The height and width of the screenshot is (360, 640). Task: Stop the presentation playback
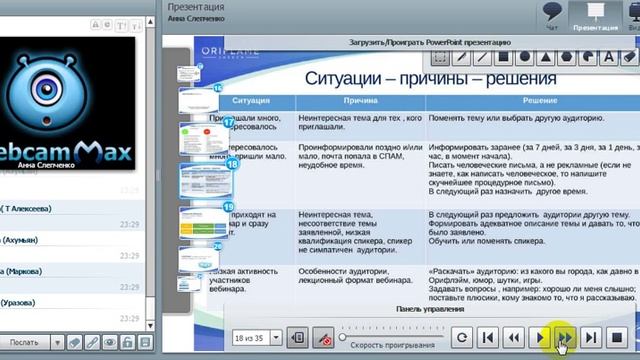click(x=617, y=338)
